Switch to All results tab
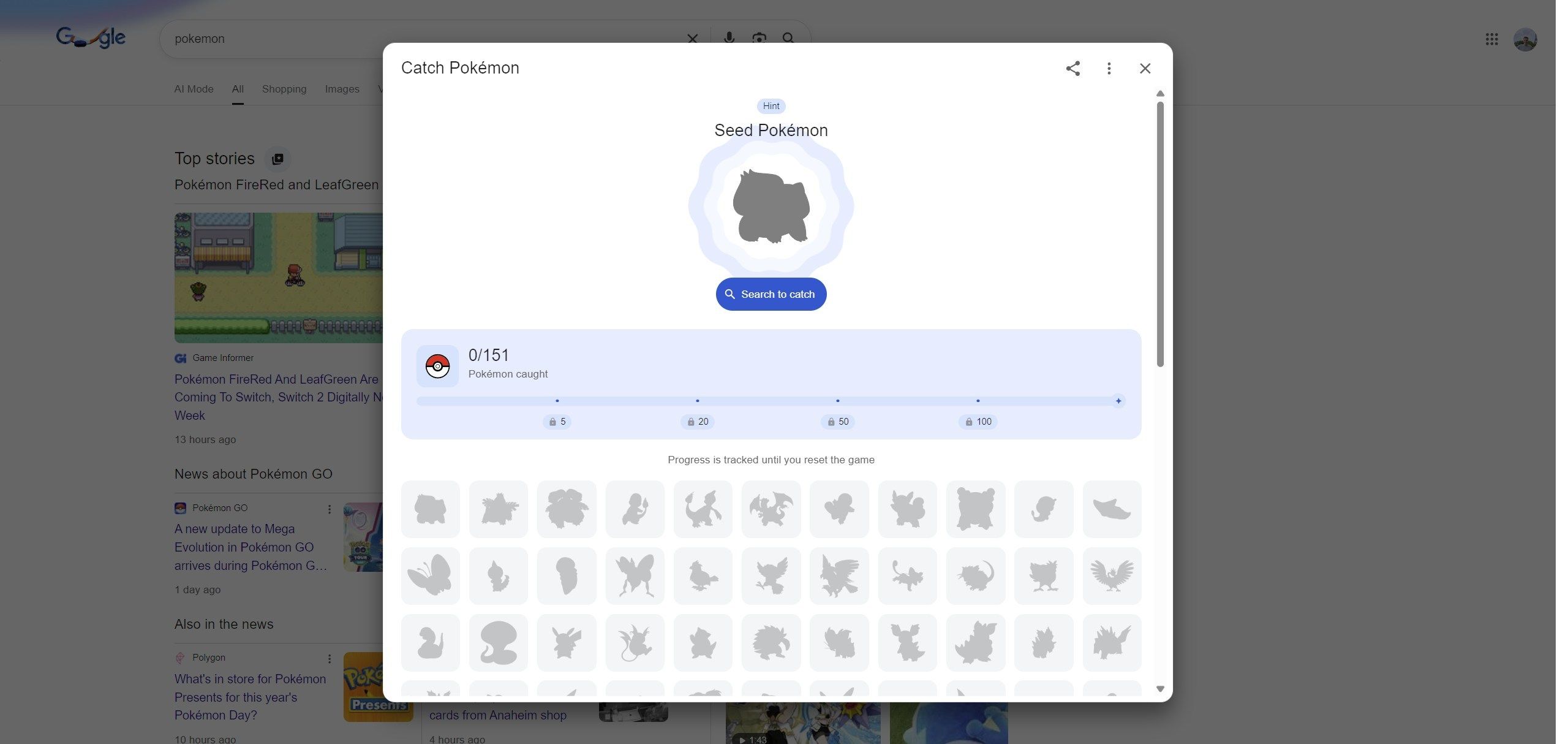 click(x=238, y=89)
